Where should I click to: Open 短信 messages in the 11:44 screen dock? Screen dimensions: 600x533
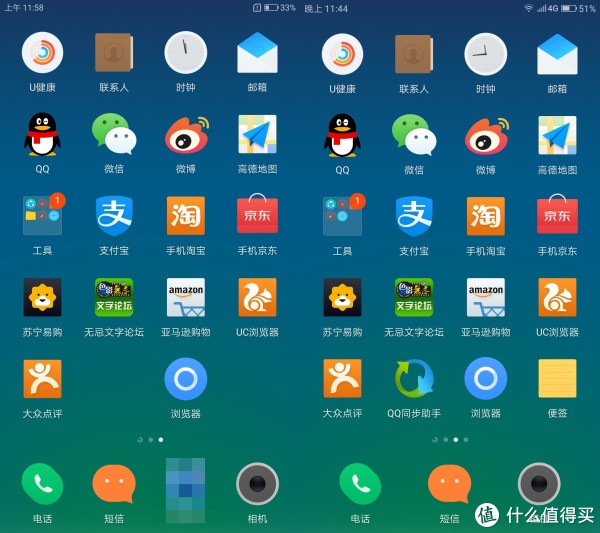(449, 484)
